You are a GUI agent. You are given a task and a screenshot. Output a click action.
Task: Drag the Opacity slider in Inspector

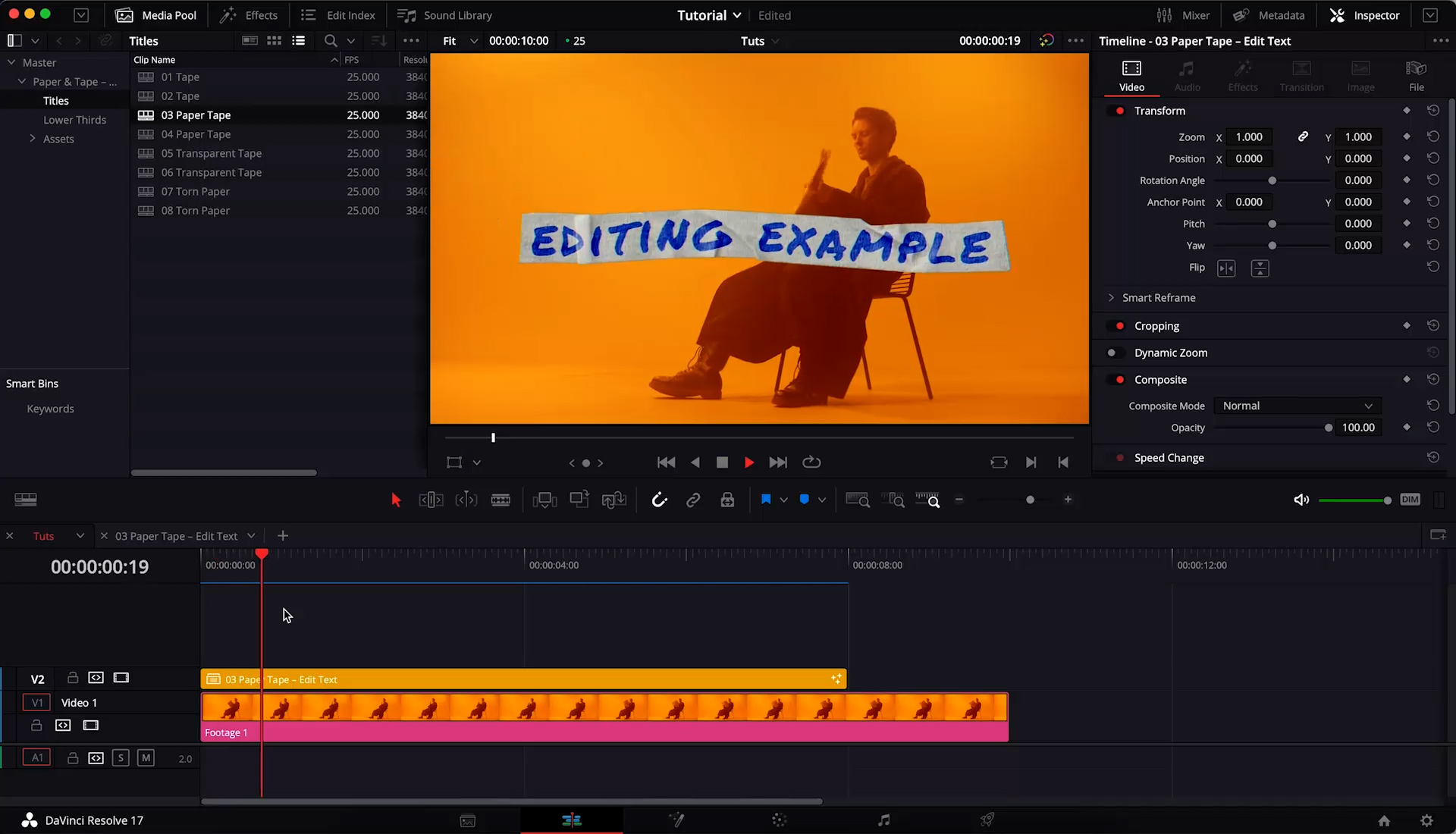click(1330, 427)
